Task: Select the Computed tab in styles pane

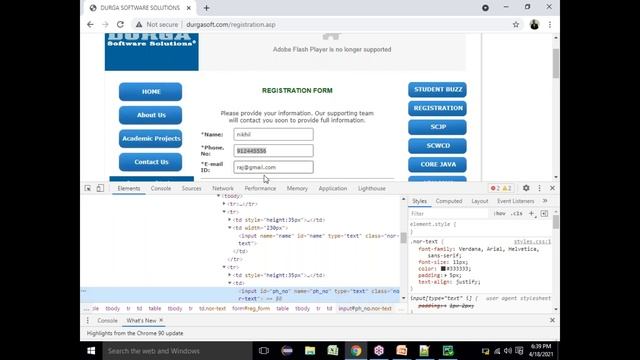Action: point(449,201)
